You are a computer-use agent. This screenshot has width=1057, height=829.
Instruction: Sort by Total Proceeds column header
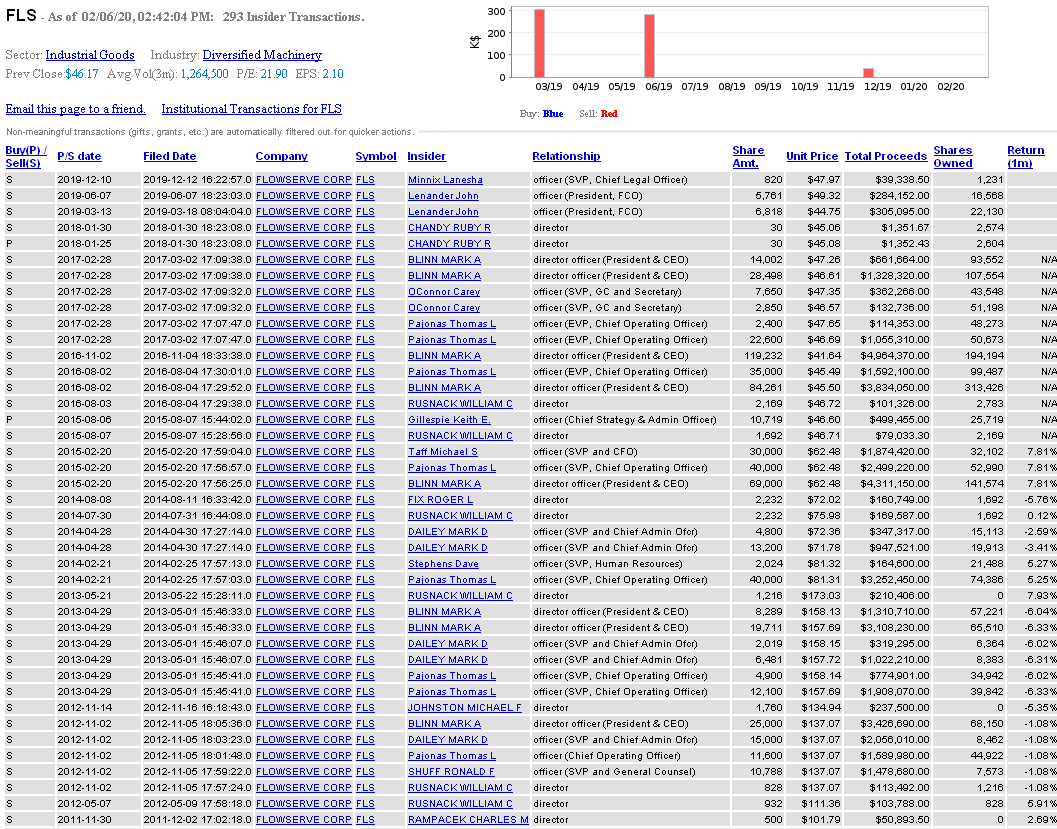pyautogui.click(x=886, y=156)
